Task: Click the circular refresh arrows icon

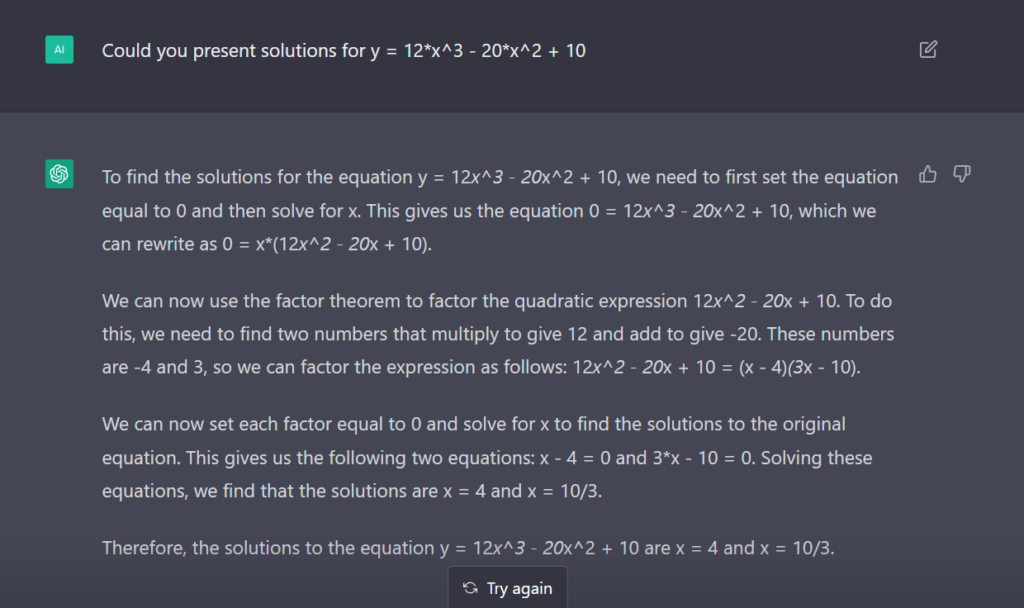Action: tap(470, 588)
